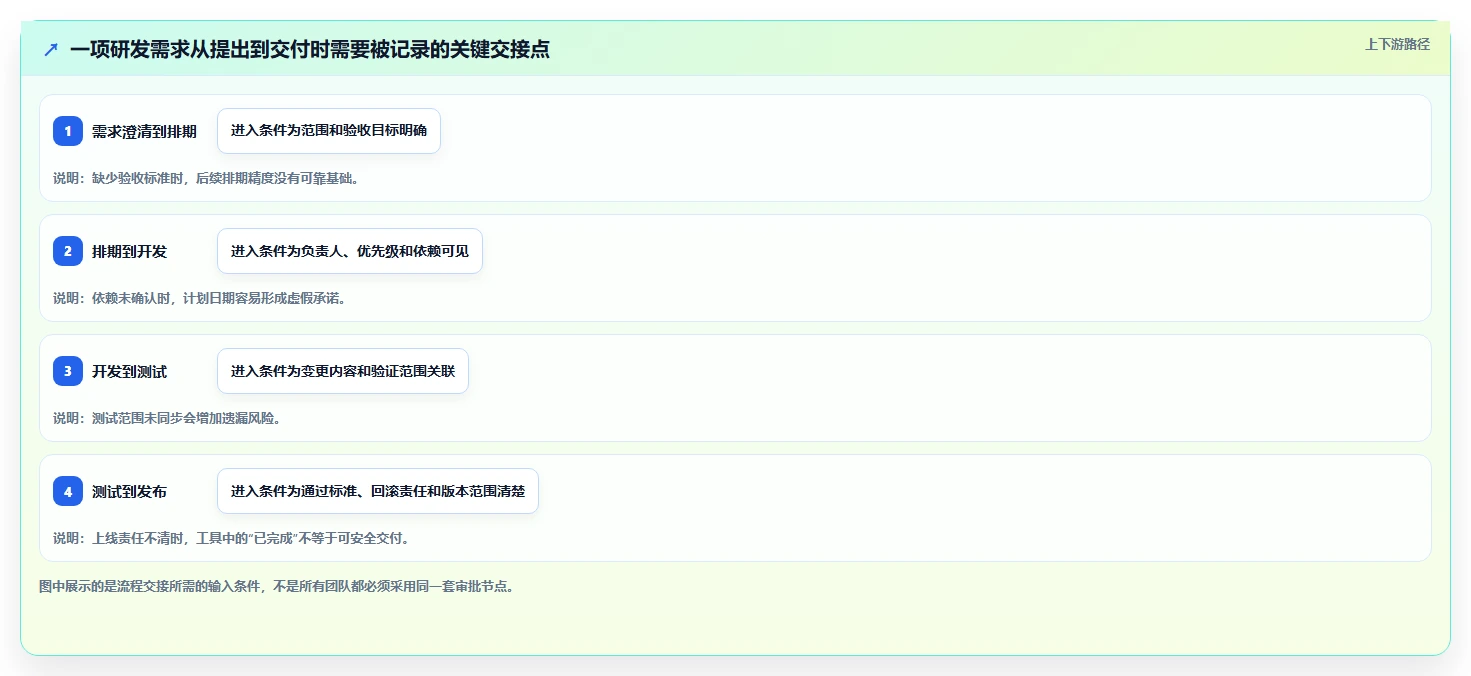This screenshot has width=1471, height=676.
Task: Click the step 2 number badge
Action: point(68,251)
